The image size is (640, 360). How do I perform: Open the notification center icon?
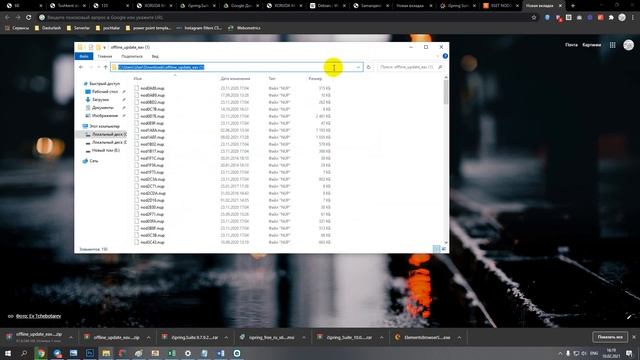(629, 353)
